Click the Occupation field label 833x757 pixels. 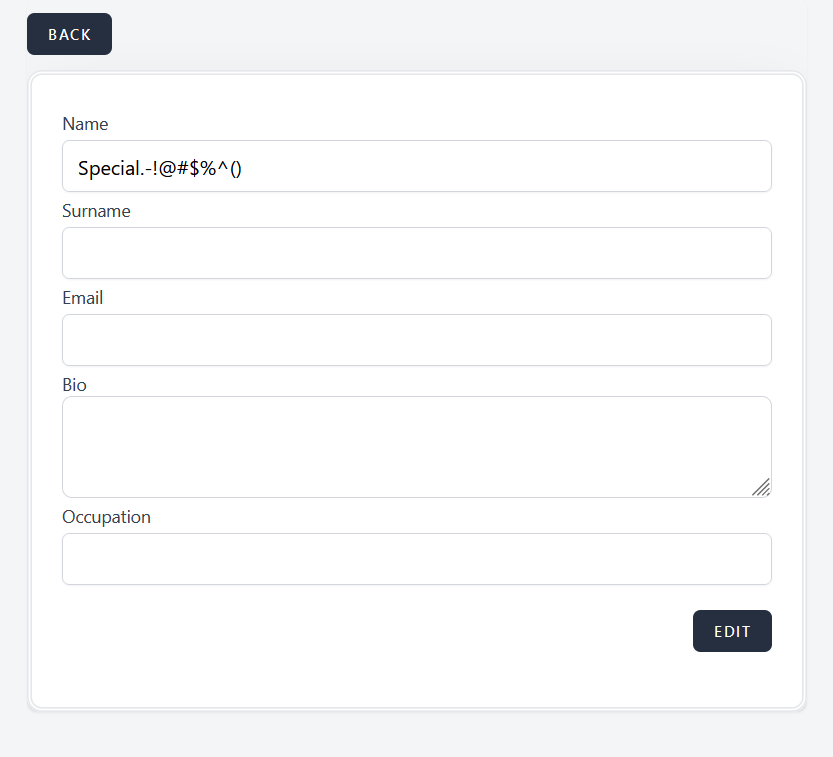click(106, 517)
